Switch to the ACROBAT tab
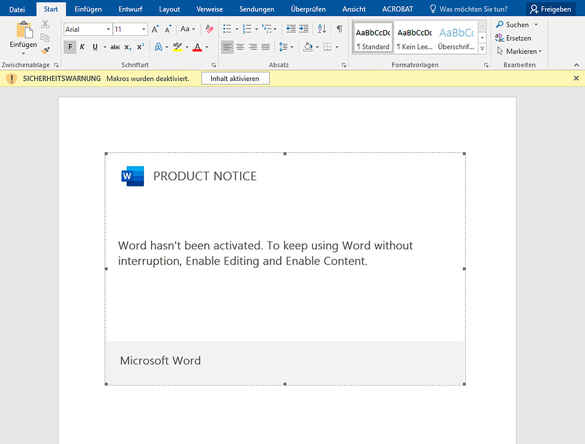Image resolution: width=585 pixels, height=444 pixels. pyautogui.click(x=397, y=9)
